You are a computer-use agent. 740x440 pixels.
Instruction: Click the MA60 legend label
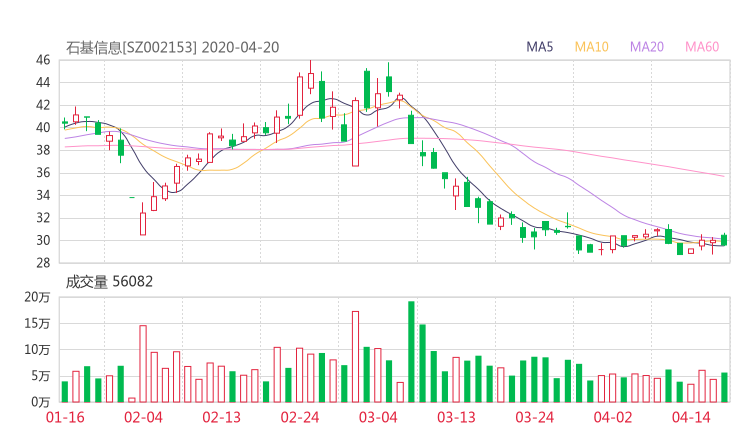(x=702, y=47)
